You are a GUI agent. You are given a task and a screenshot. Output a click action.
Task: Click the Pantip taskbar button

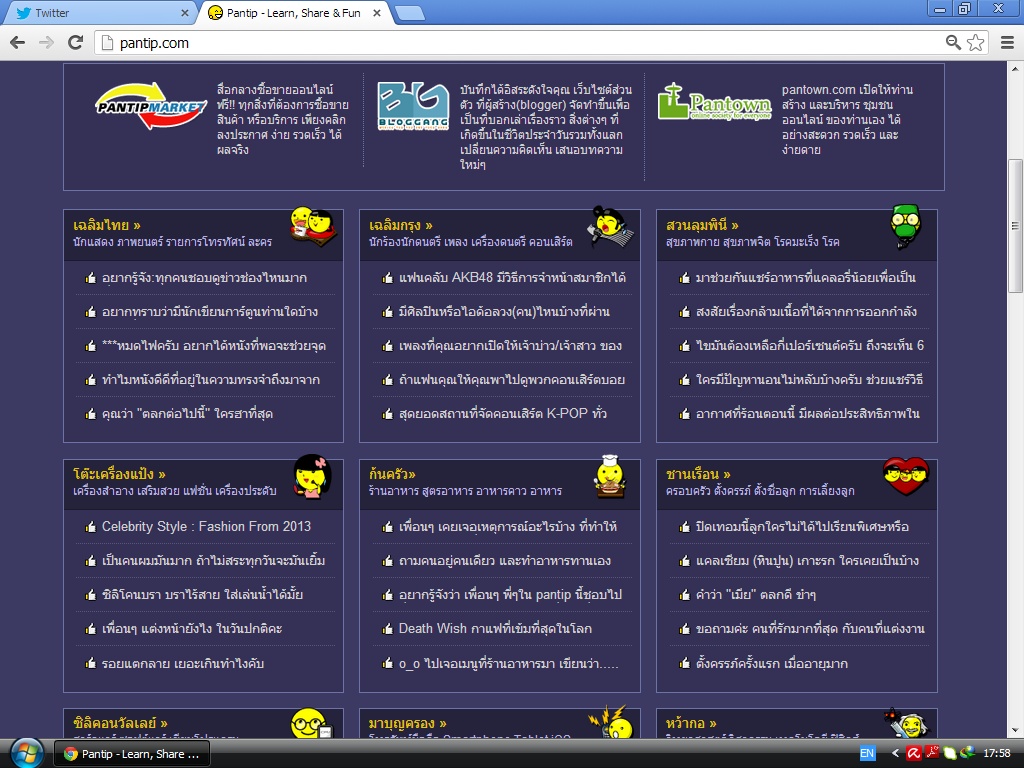coord(131,754)
